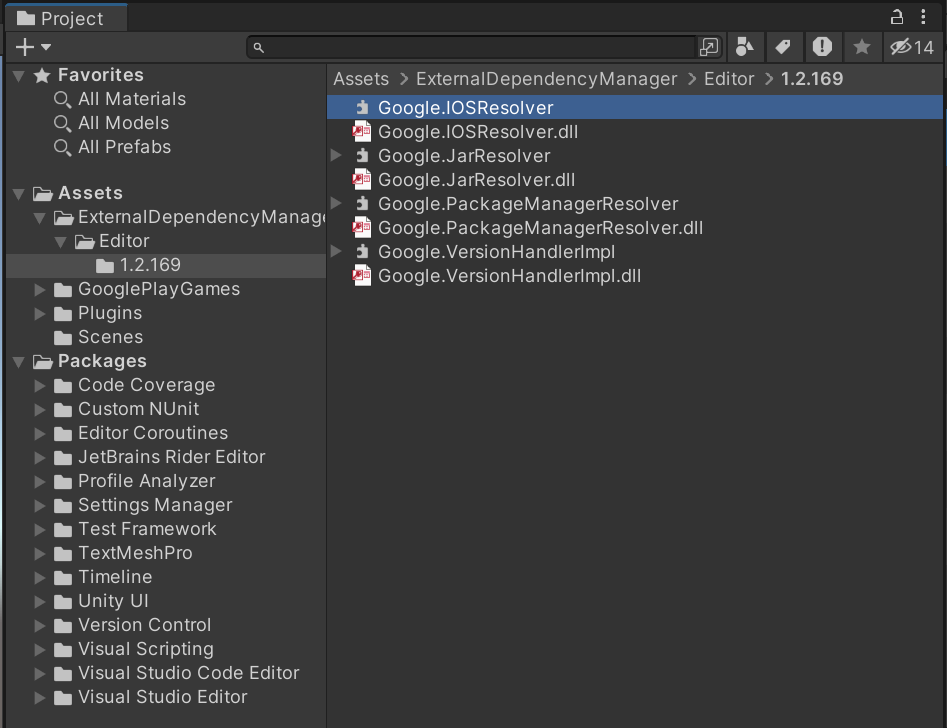
Task: Select the Editor Coroutines package folder
Action: [x=153, y=433]
